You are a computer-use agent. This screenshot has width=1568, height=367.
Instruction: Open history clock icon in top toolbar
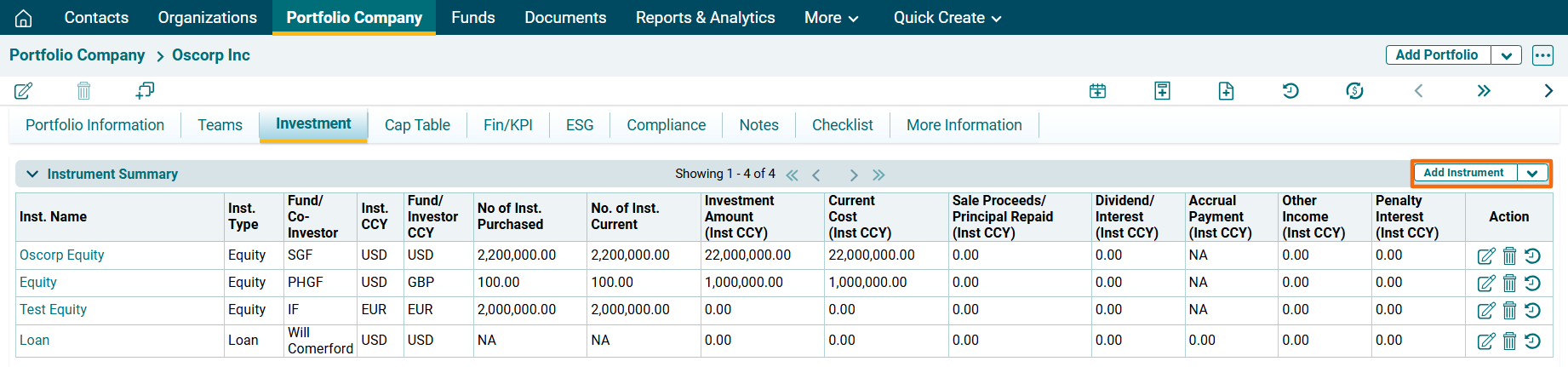coord(1290,90)
